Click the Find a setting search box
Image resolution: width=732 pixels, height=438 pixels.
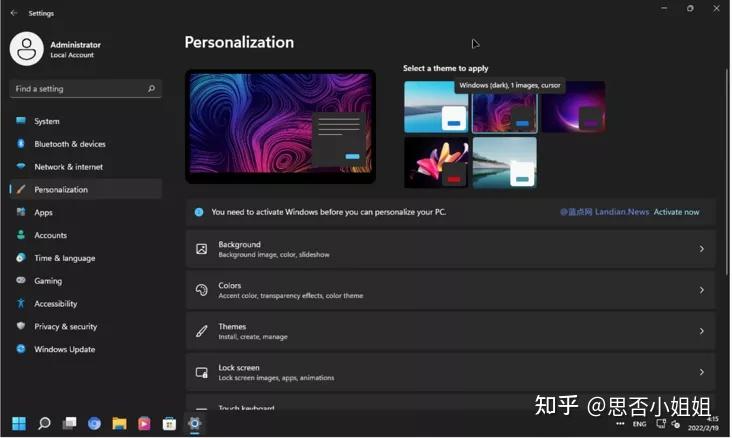tap(85, 89)
